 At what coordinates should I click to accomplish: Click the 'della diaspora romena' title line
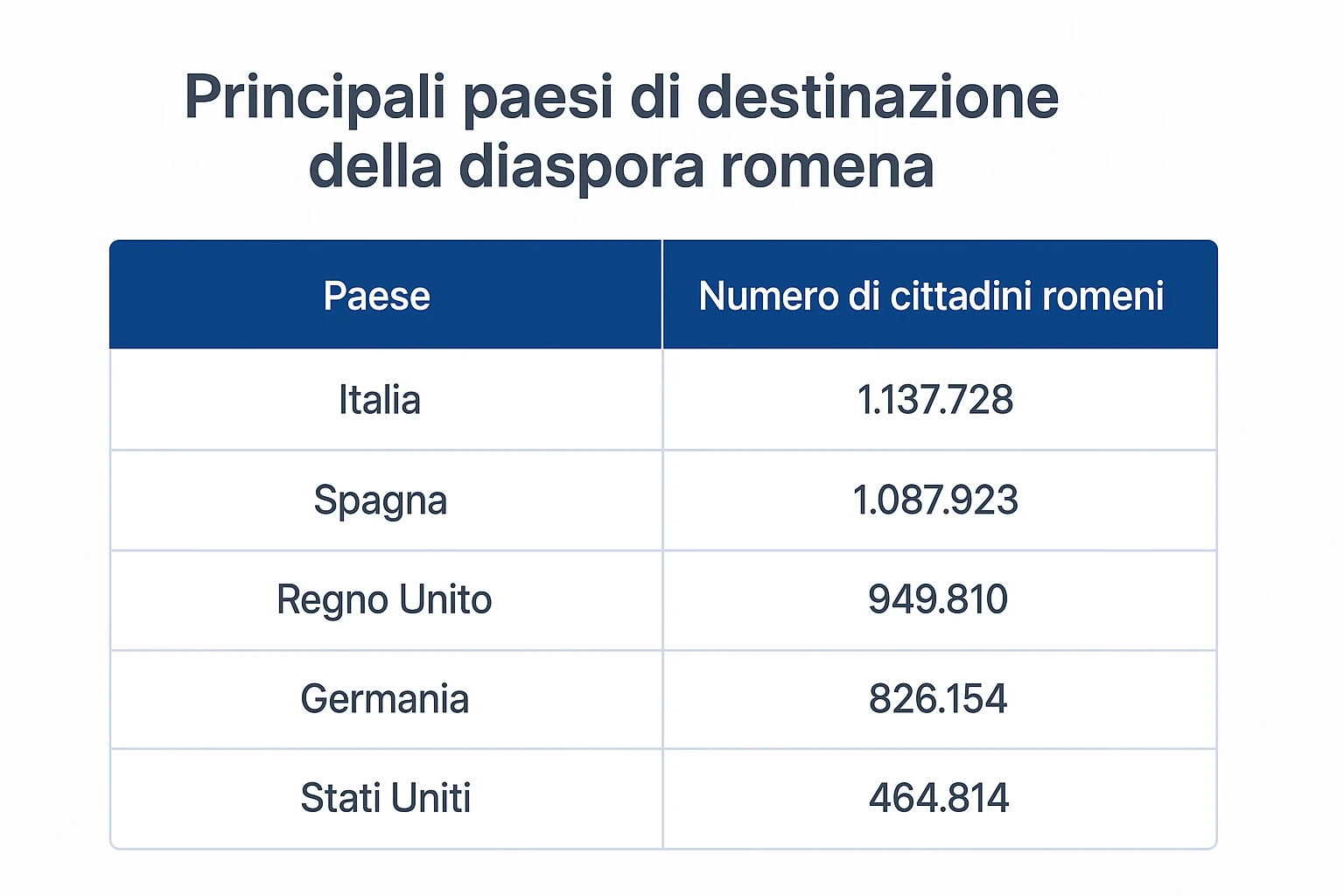(x=621, y=166)
